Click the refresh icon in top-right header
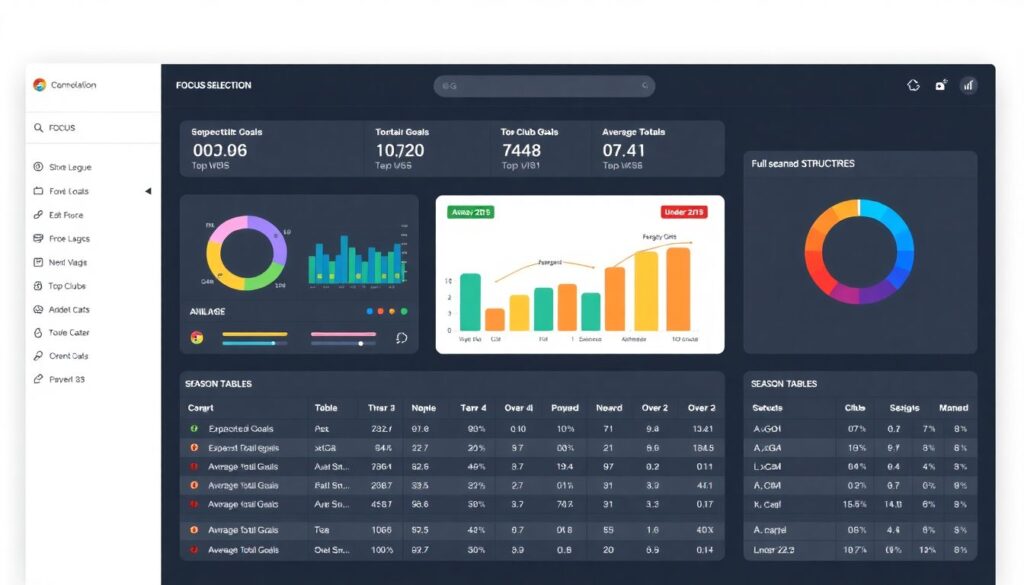1024x585 pixels. pyautogui.click(x=913, y=86)
